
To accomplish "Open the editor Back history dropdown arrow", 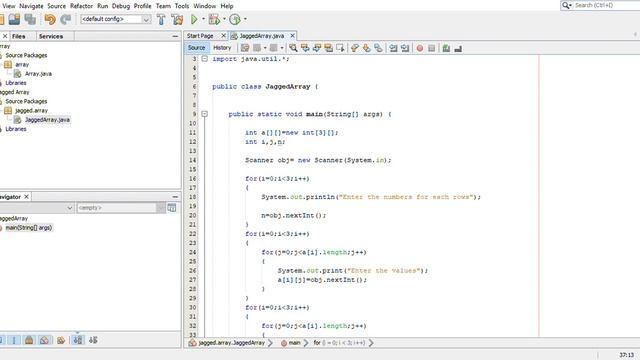I will 265,48.
